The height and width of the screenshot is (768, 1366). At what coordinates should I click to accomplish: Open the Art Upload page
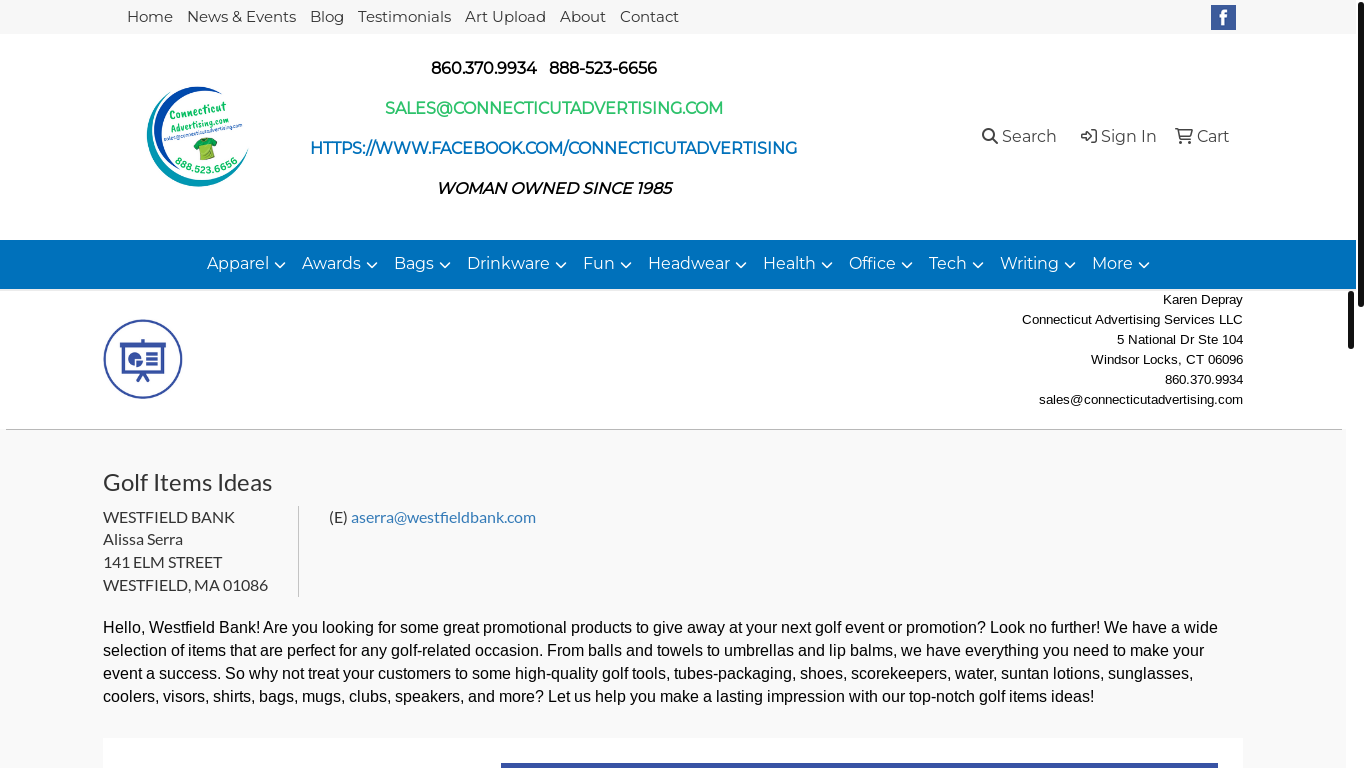pos(505,17)
